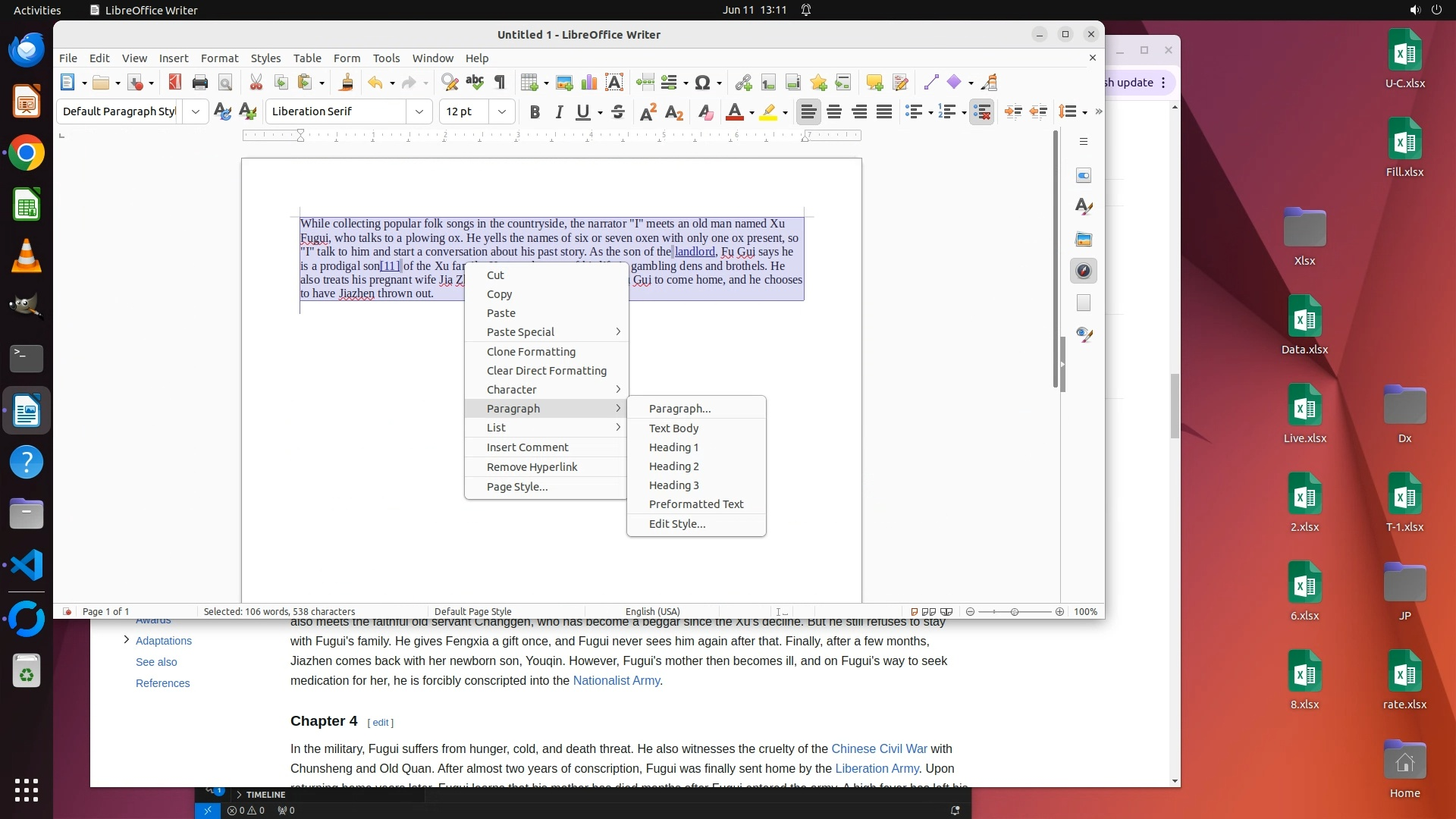Expand the paragraph style dropdown
Viewport: 1456px width, 819px height.
click(x=195, y=111)
